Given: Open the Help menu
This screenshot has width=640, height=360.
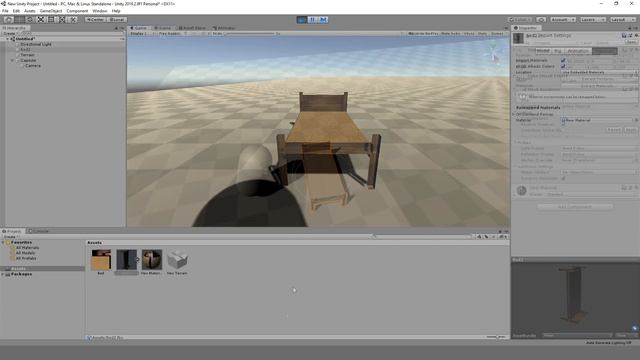Looking at the screenshot, I should pyautogui.click(x=116, y=11).
